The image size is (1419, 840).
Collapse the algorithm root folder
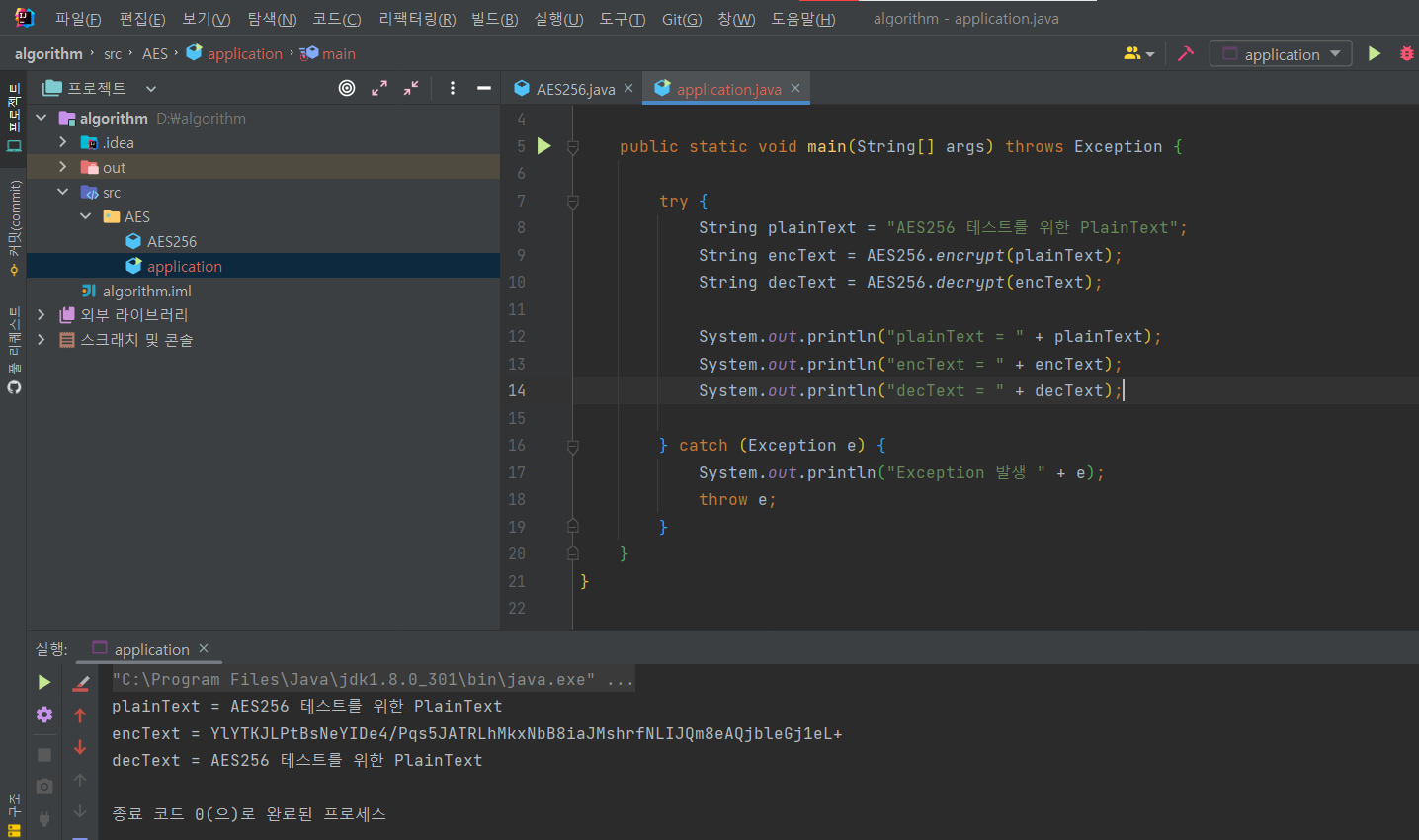tap(42, 118)
